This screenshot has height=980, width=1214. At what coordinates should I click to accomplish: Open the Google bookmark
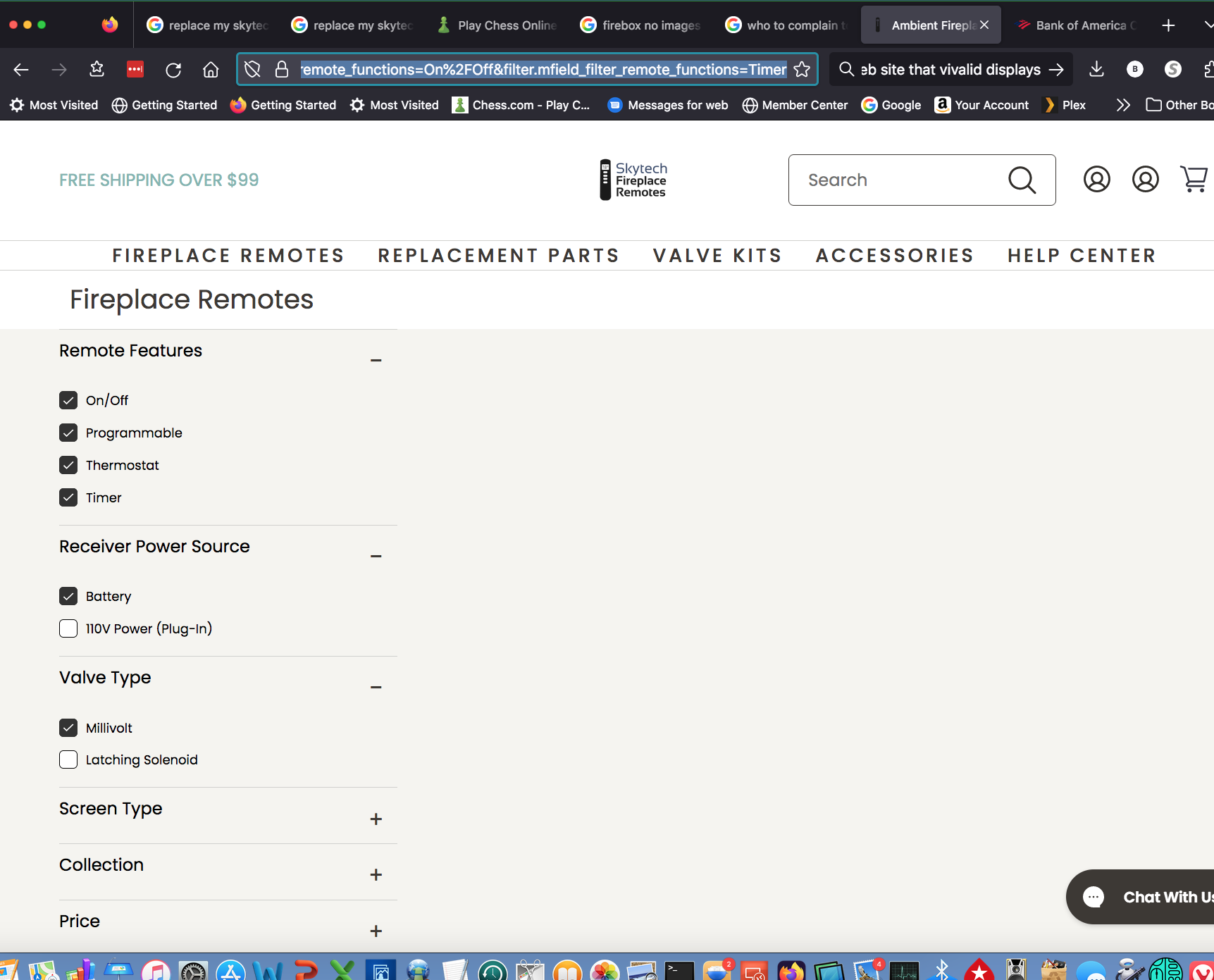[891, 105]
